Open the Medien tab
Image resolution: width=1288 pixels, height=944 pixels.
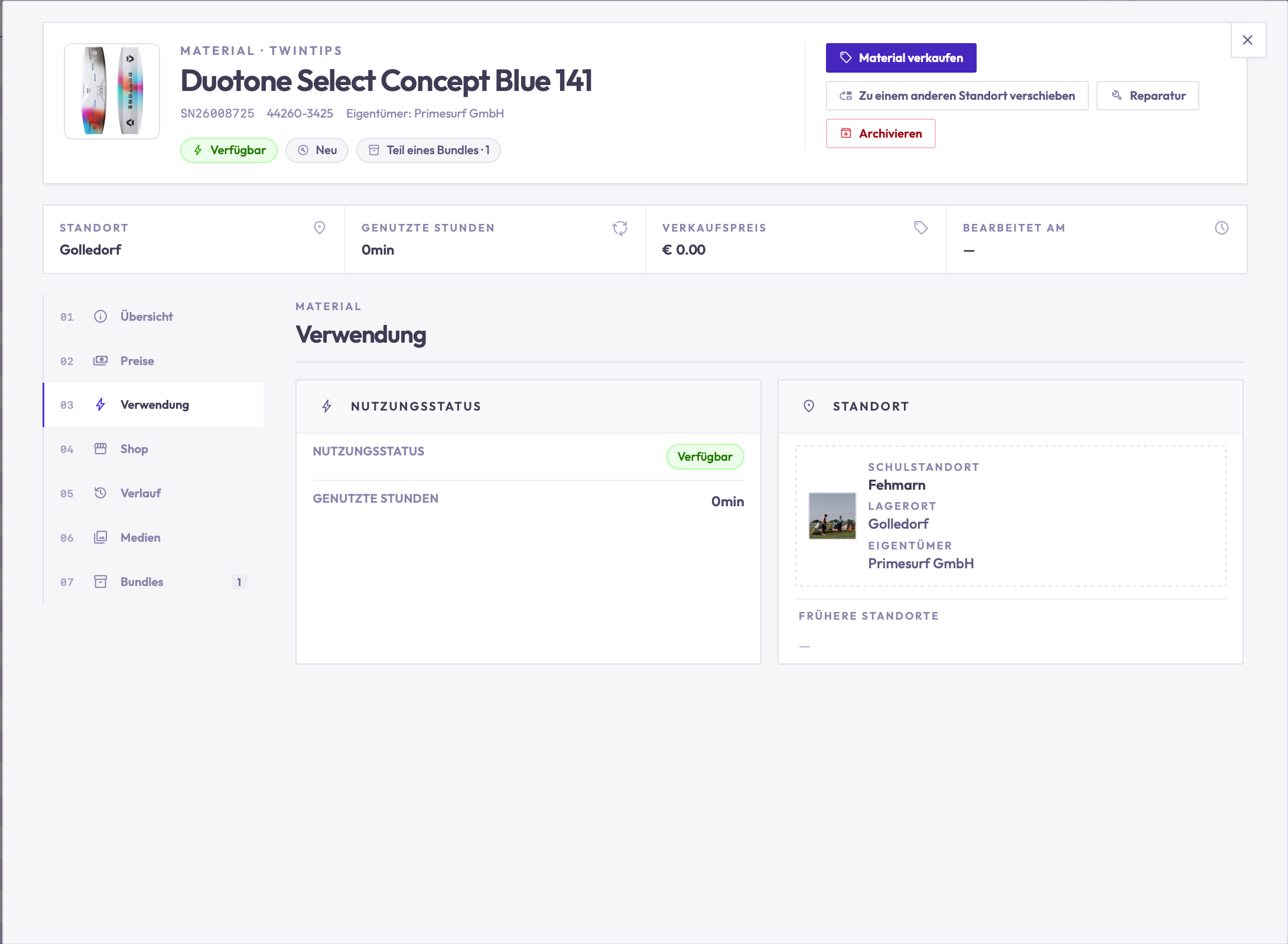(x=154, y=538)
